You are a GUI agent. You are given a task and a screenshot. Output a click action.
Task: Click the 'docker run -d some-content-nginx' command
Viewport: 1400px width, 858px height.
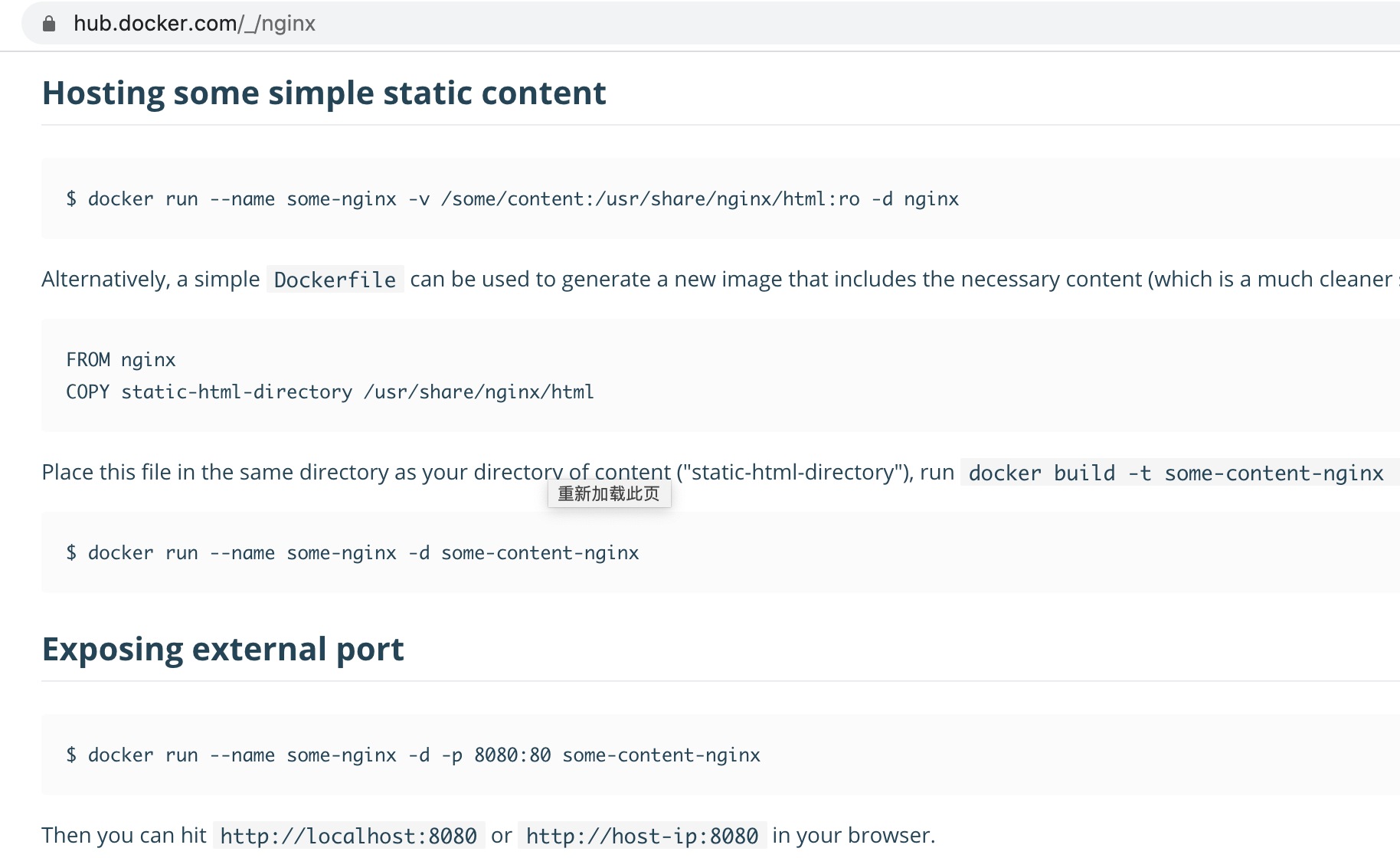[352, 553]
